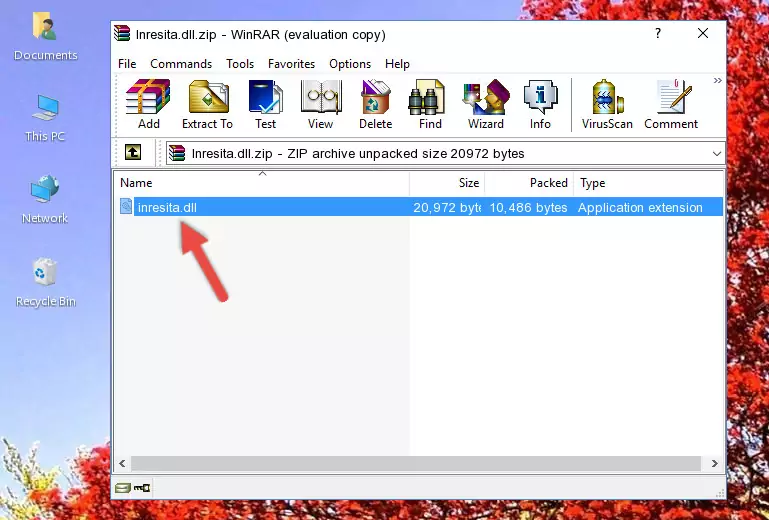The height and width of the screenshot is (520, 769).
Task: Open the Documents desktop icon
Action: pyautogui.click(x=45, y=37)
